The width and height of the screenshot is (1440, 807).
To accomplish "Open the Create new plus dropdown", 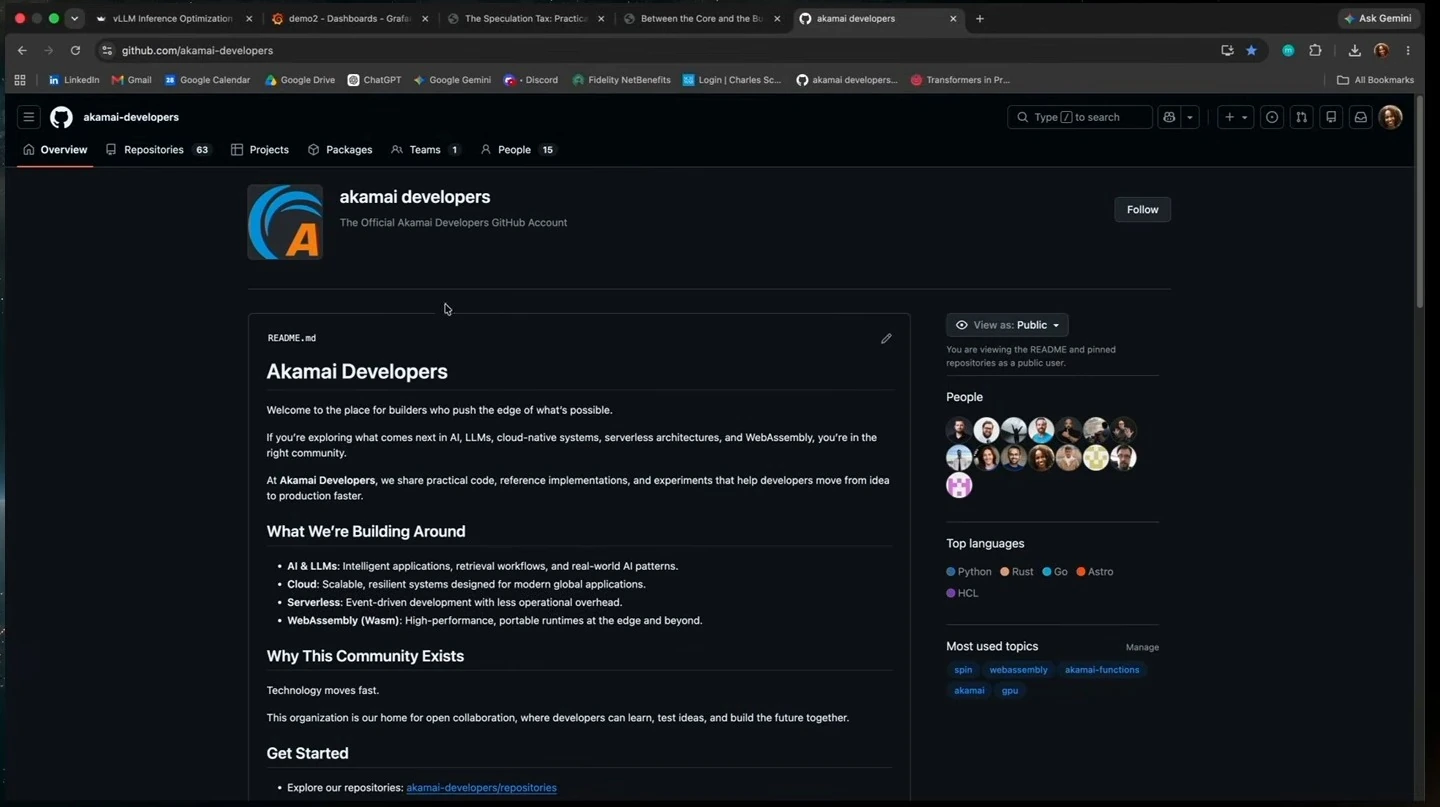I will click(1236, 117).
